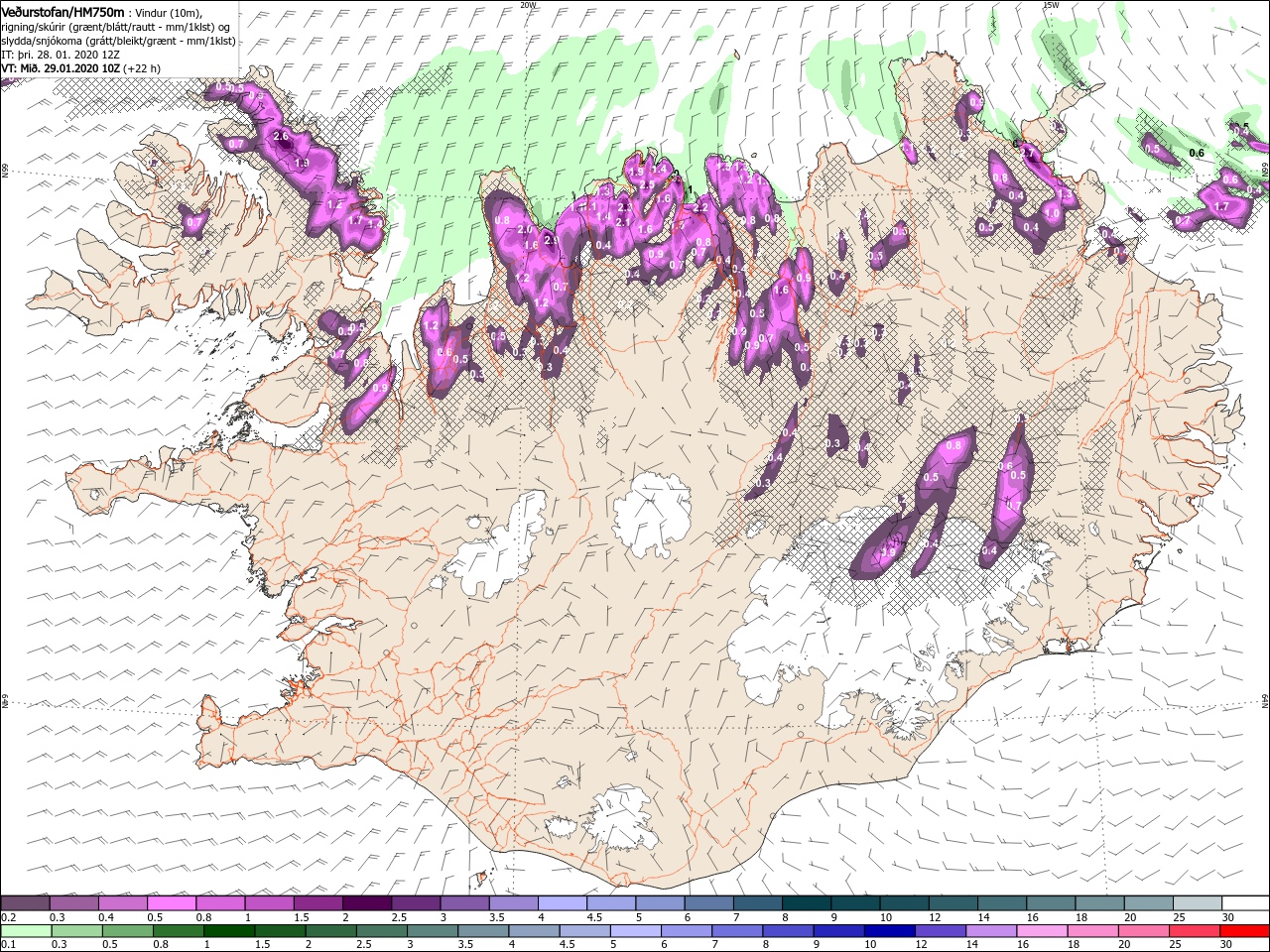Pick the upper legend swatch labeled 0.4
The image size is (1270, 952).
123,903
